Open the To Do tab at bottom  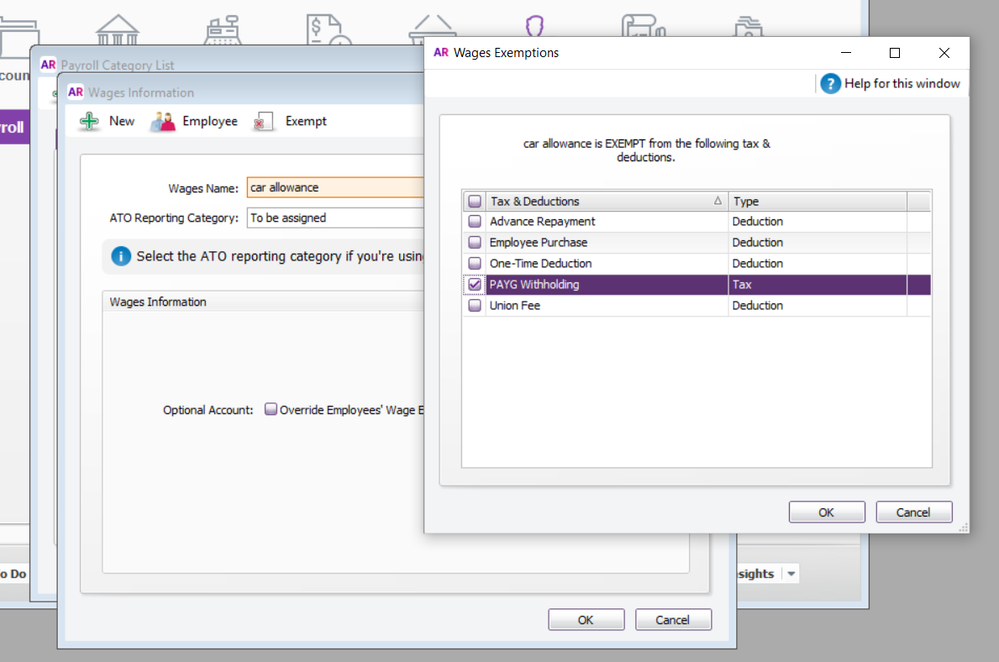pyautogui.click(x=13, y=574)
